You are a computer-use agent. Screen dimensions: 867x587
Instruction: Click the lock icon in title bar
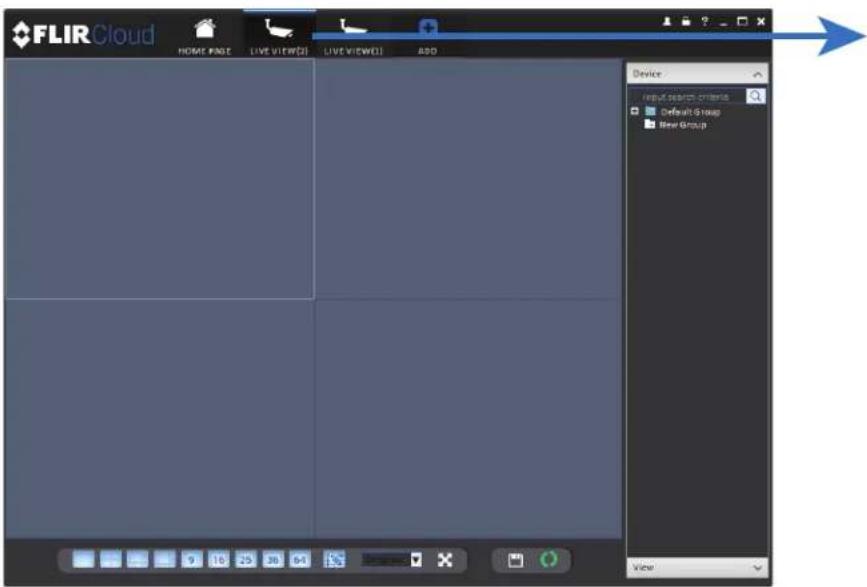point(686,22)
